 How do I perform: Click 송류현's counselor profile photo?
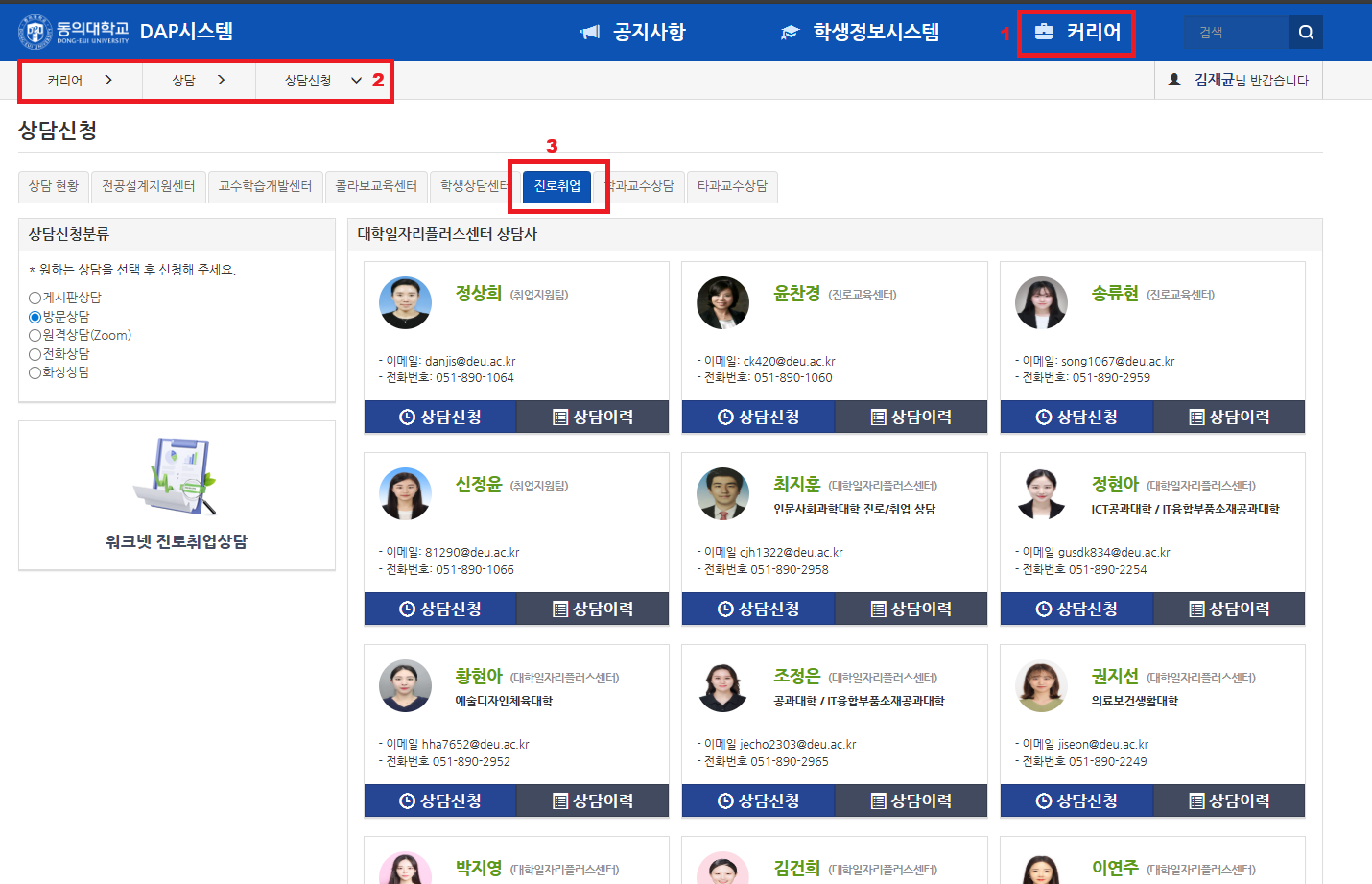pos(1041,302)
